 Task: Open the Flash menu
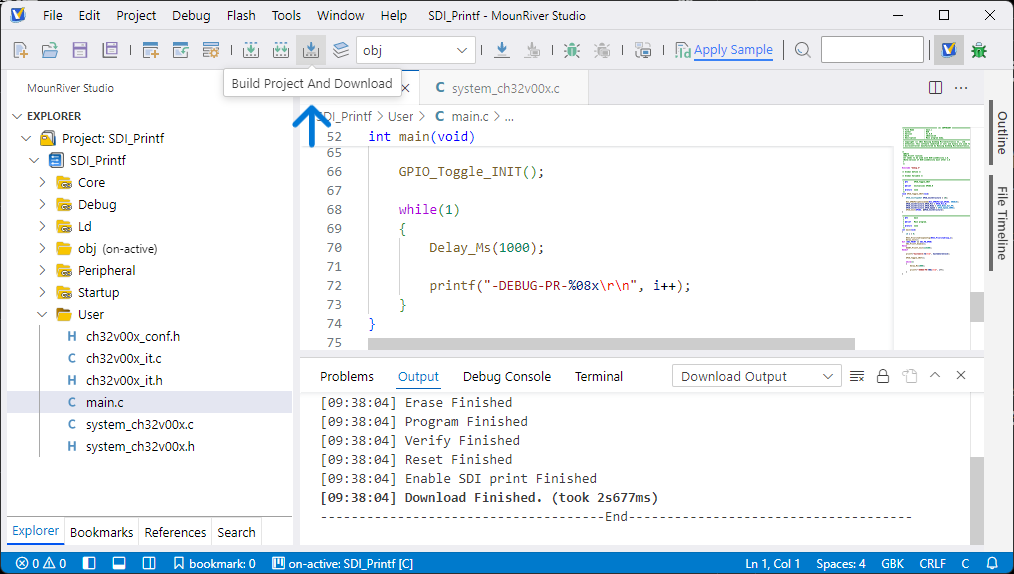[241, 15]
